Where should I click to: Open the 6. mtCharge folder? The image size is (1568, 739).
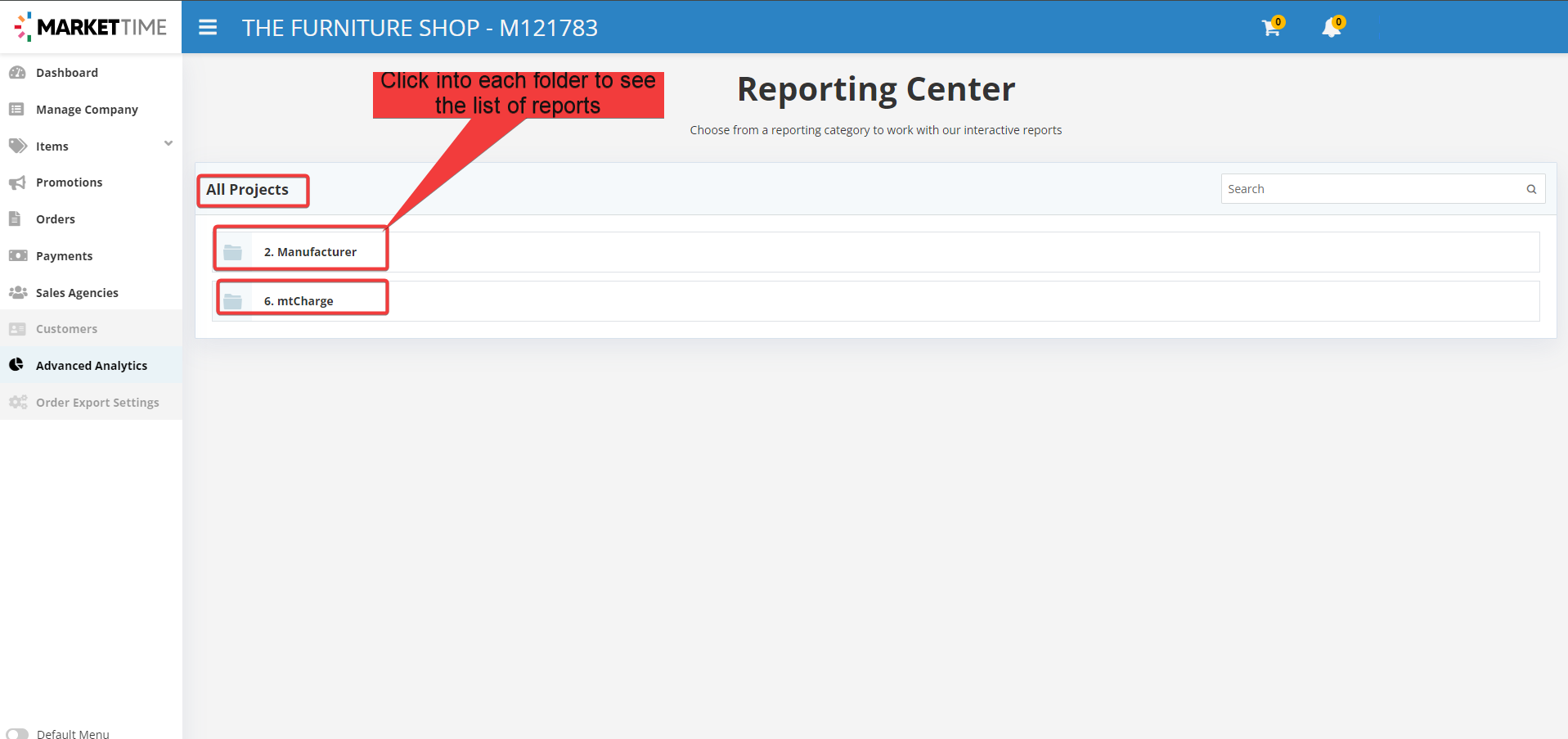tap(299, 301)
